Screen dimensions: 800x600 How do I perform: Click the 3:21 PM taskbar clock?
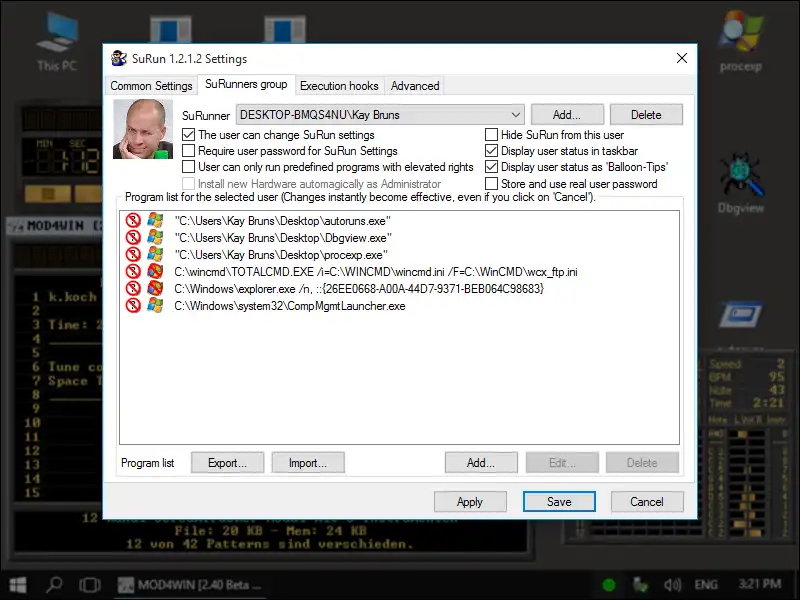(760, 584)
